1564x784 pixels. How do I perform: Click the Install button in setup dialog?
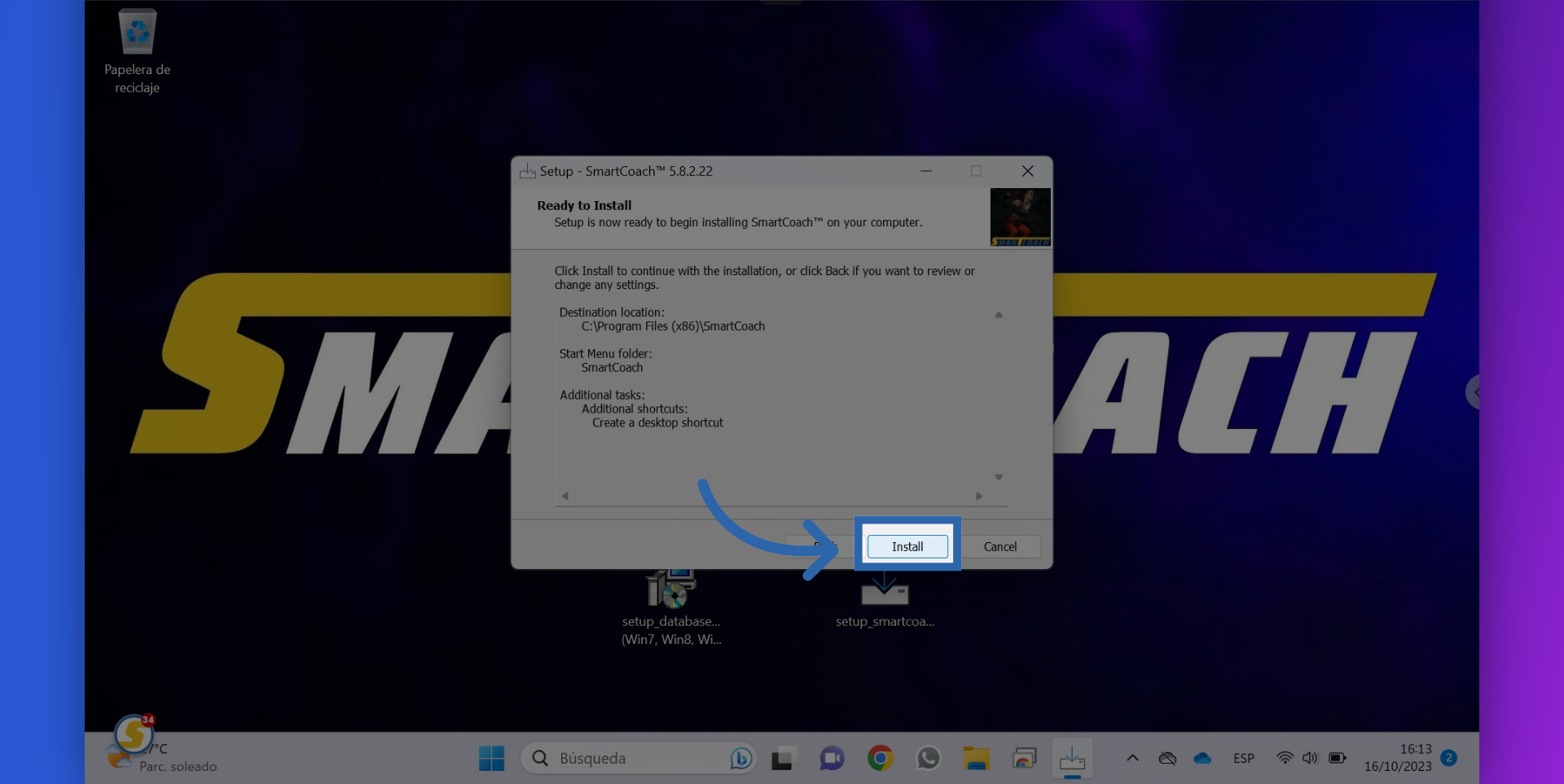(x=907, y=546)
